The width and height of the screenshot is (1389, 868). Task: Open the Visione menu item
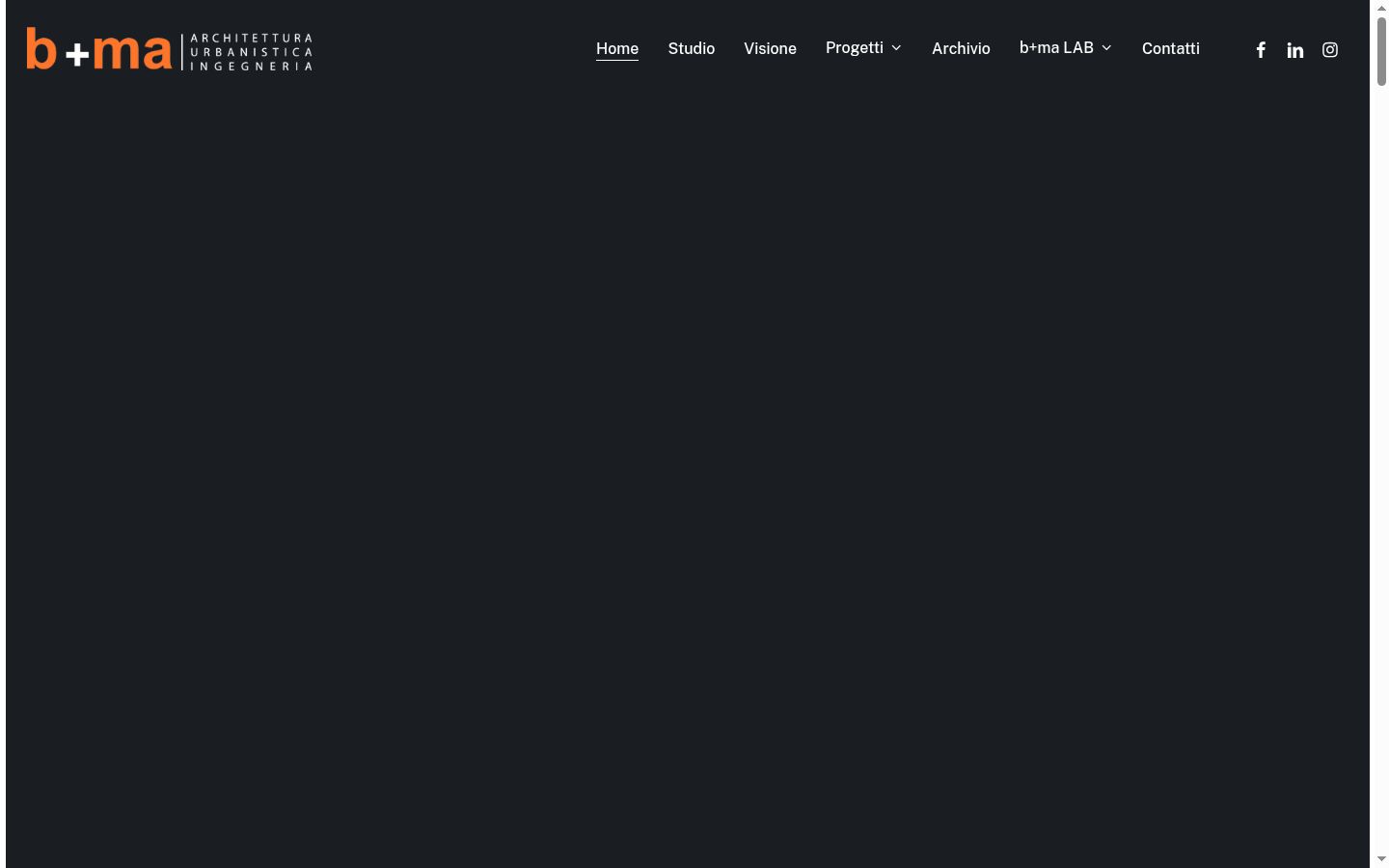770,48
